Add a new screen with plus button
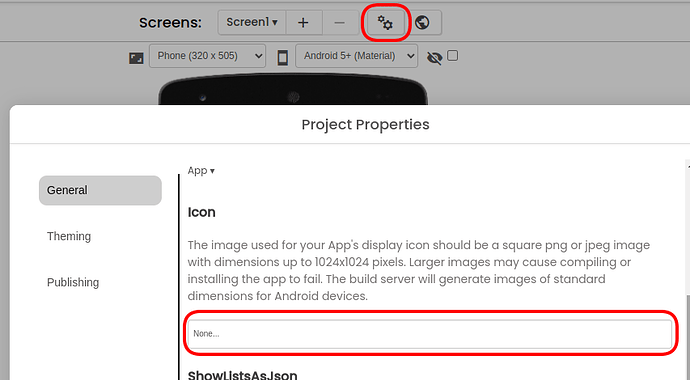 (x=303, y=22)
